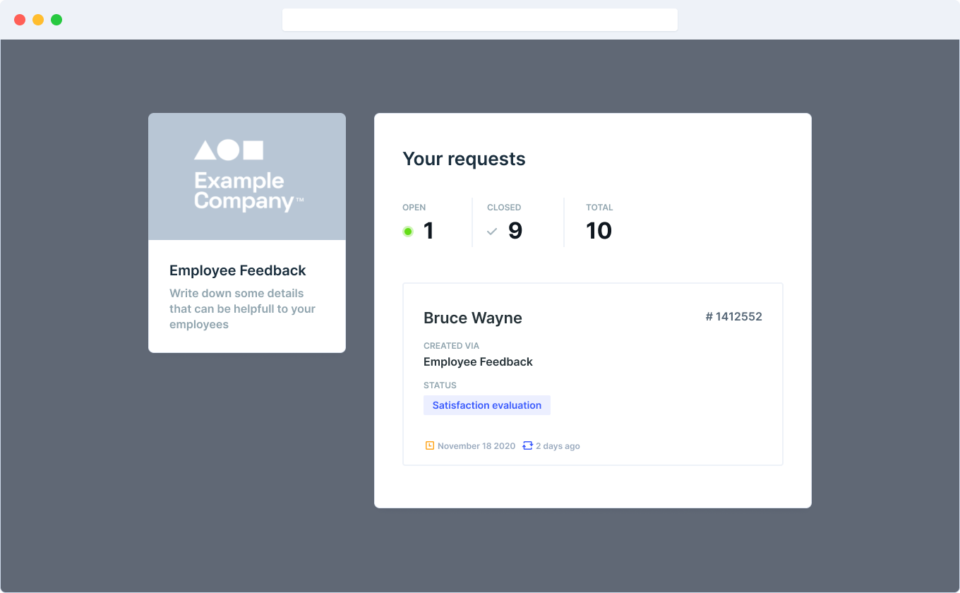Select the orange calendar icon on the request
960x593 pixels.
[x=428, y=446]
